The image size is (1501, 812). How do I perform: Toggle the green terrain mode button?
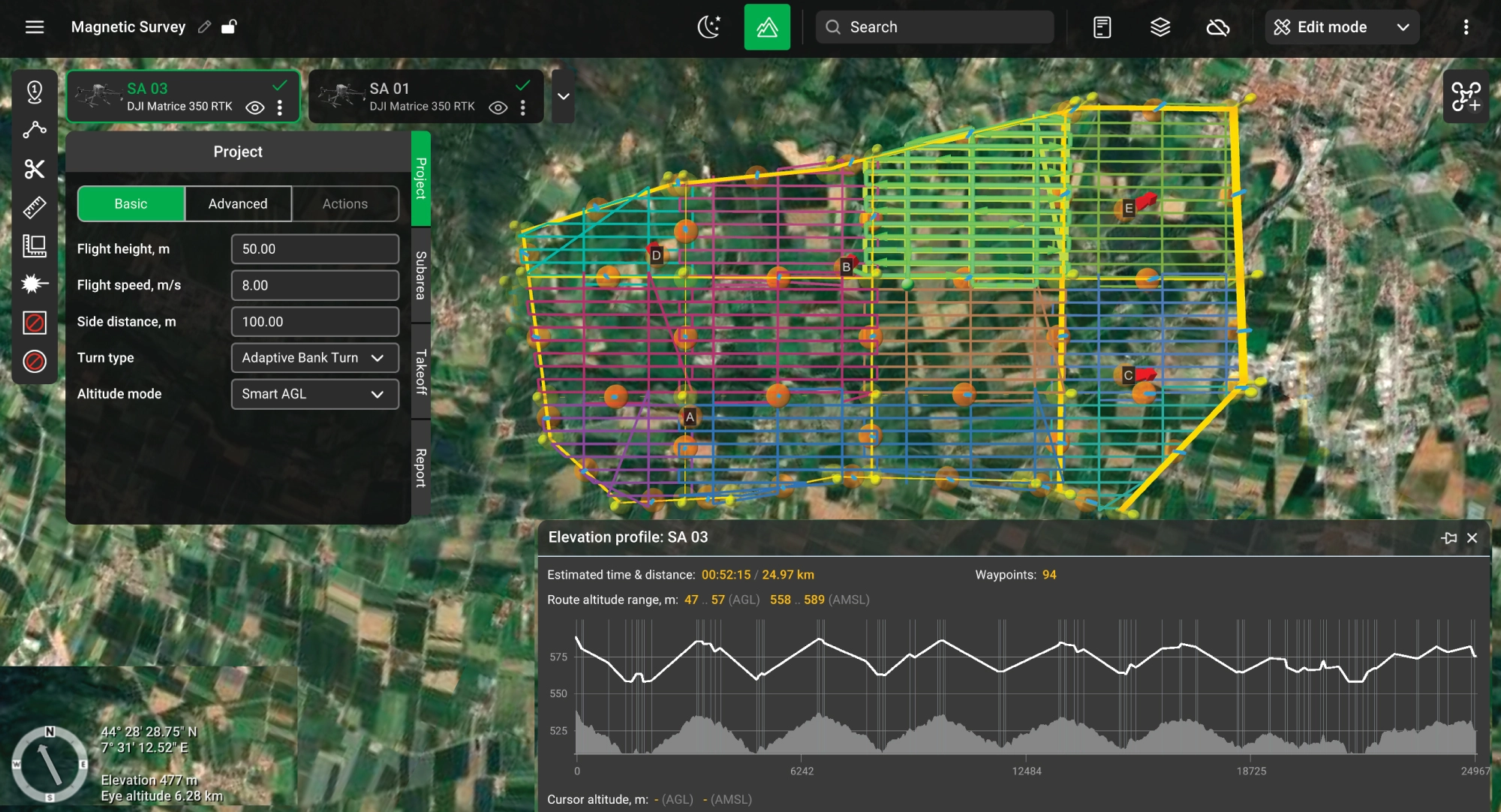(x=767, y=27)
